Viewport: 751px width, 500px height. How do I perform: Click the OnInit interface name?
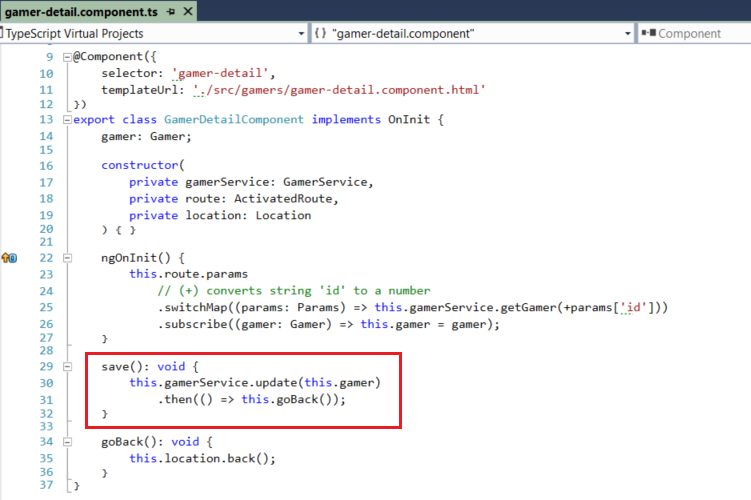pos(411,120)
